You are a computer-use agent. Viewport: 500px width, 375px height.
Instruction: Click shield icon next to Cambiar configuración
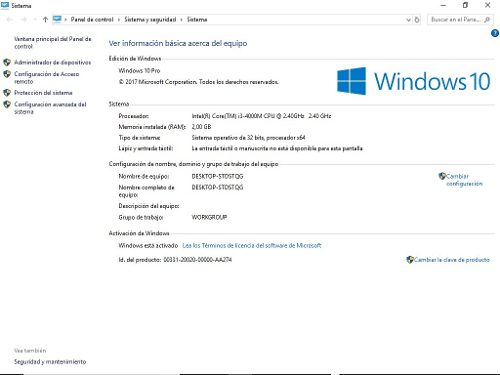pyautogui.click(x=442, y=176)
